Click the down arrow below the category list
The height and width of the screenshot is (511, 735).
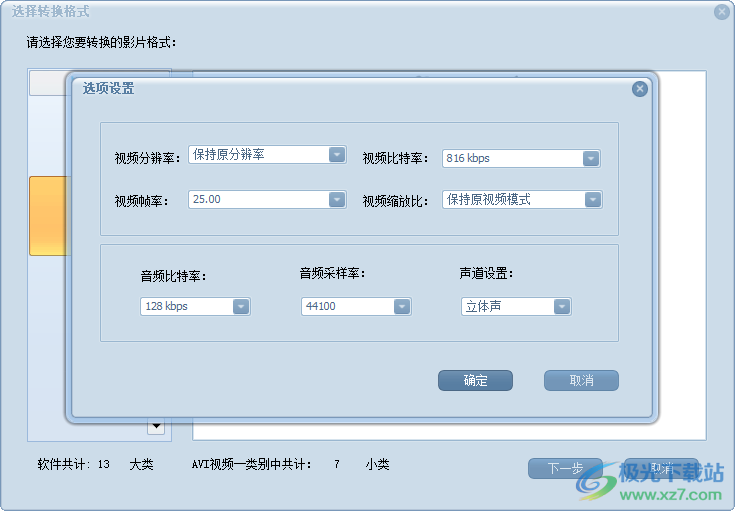click(156, 426)
